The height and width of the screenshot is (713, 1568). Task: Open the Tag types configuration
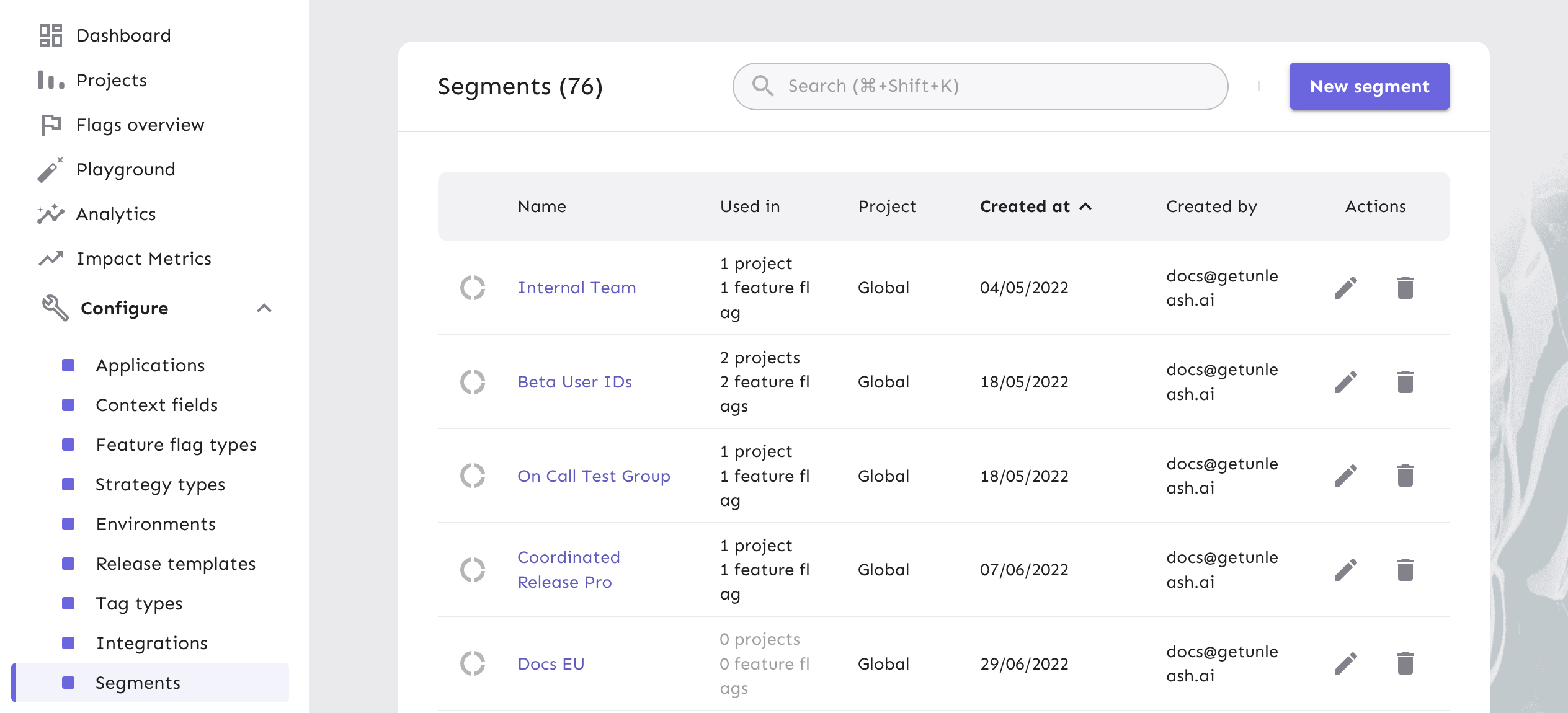click(138, 603)
